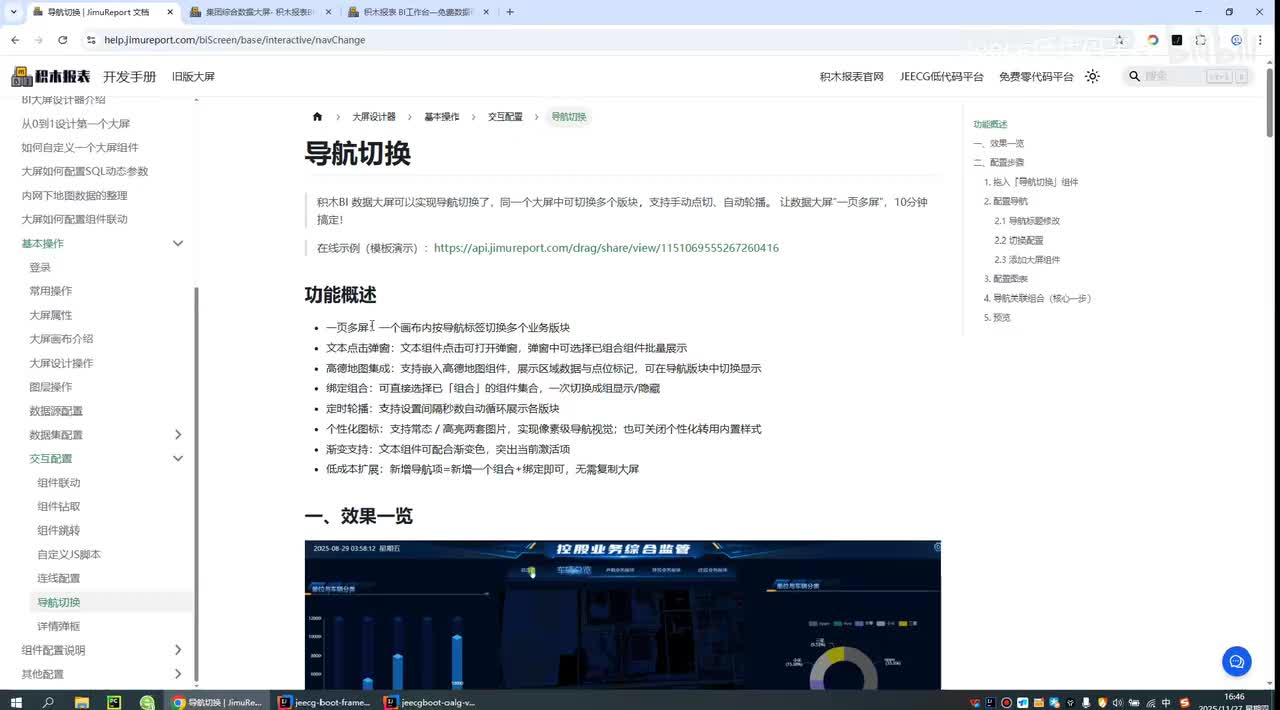This screenshot has width=1280, height=710.
Task: Open the browser extensions puzzle icon
Action: coord(1201,40)
